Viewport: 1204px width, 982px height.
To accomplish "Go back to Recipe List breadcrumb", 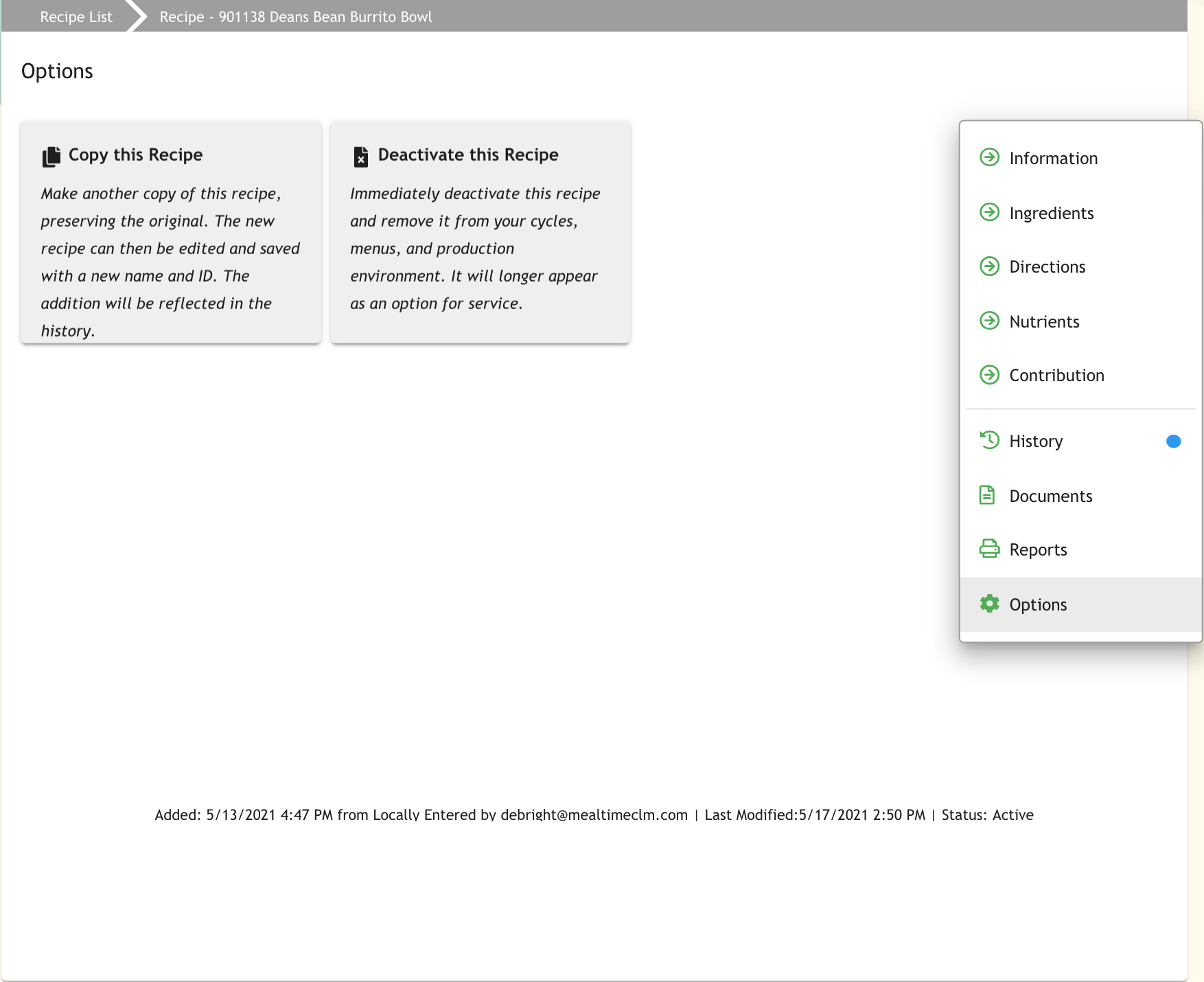I will (76, 16).
